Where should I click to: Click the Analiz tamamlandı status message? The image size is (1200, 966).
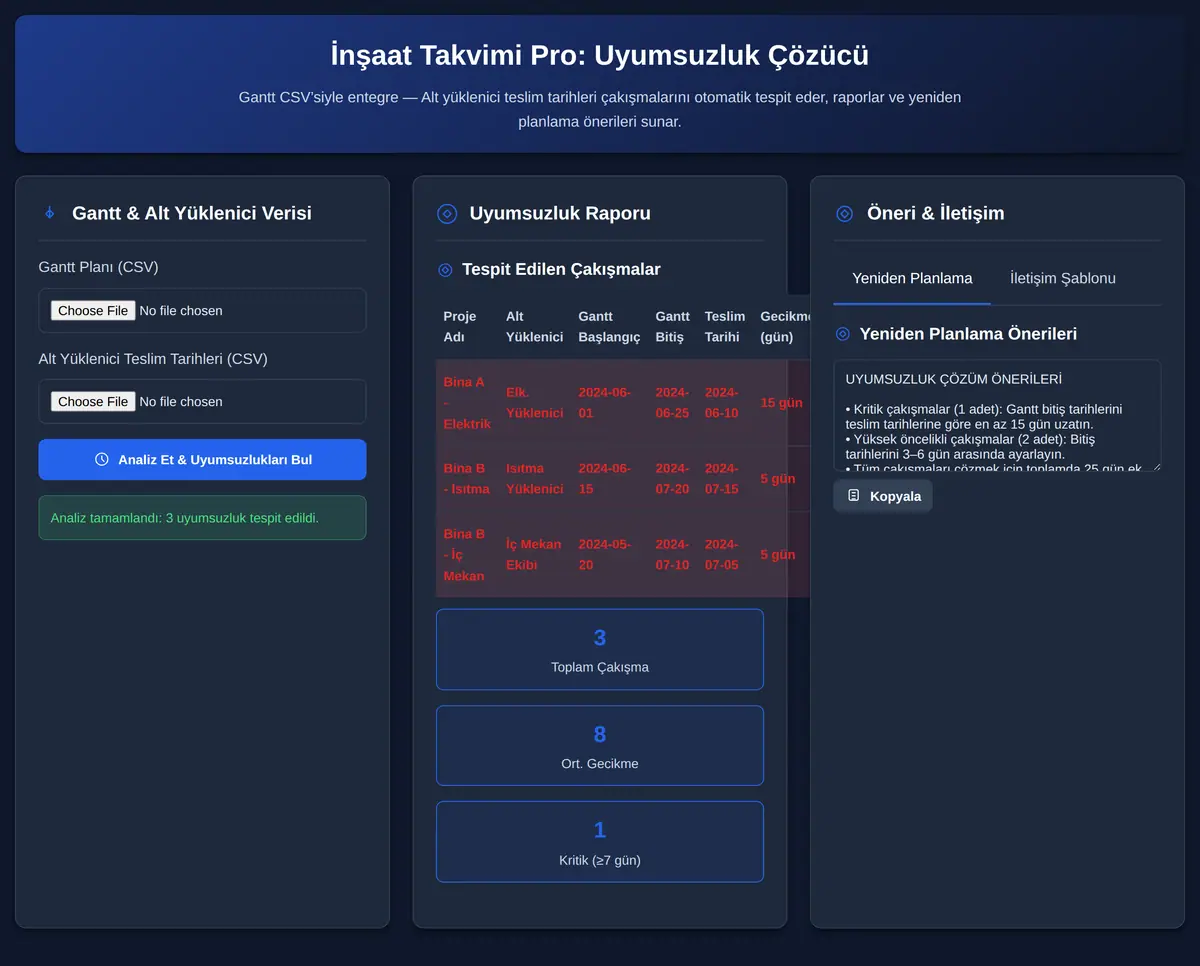tap(202, 518)
